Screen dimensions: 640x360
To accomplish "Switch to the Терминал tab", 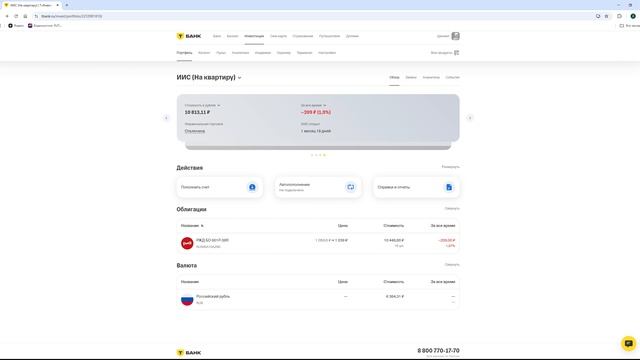I will click(x=304, y=53).
